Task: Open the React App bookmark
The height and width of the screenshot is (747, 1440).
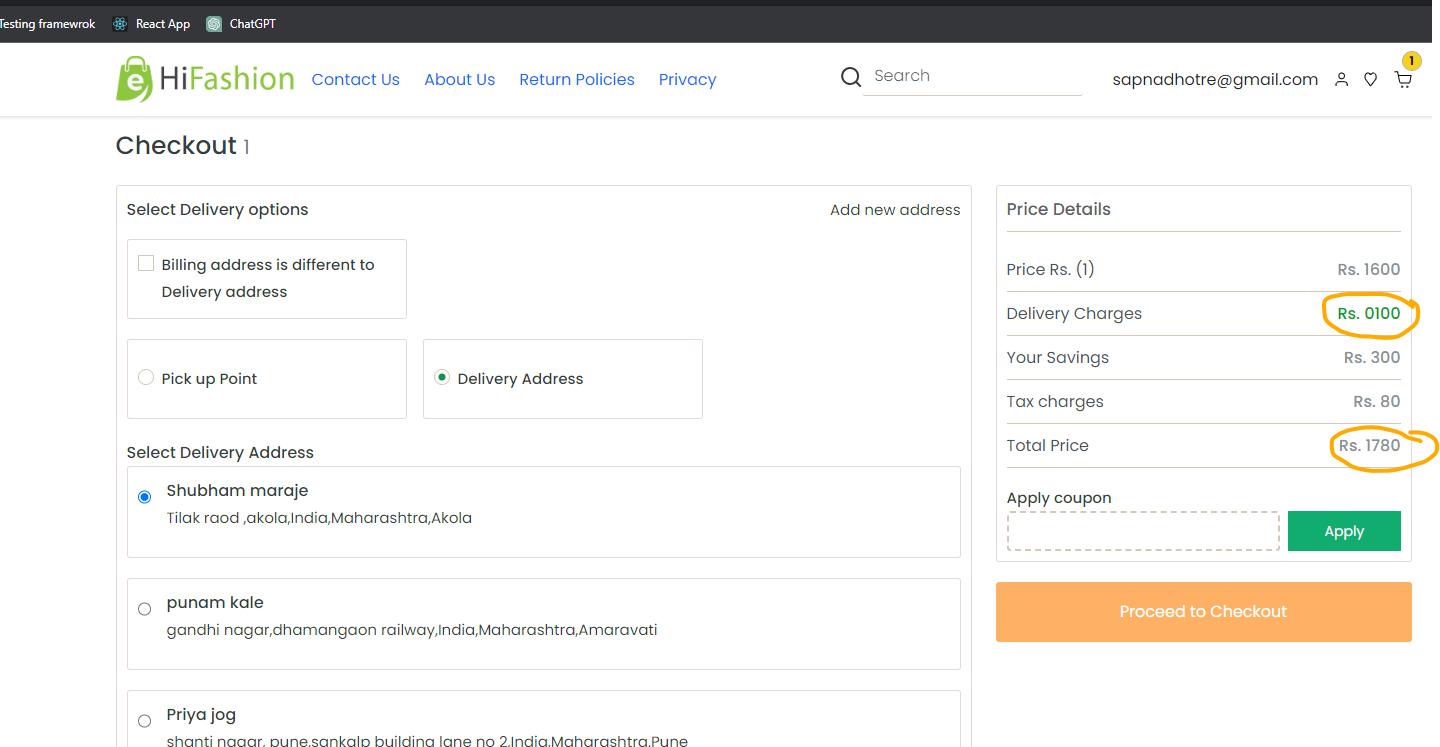Action: click(x=151, y=24)
